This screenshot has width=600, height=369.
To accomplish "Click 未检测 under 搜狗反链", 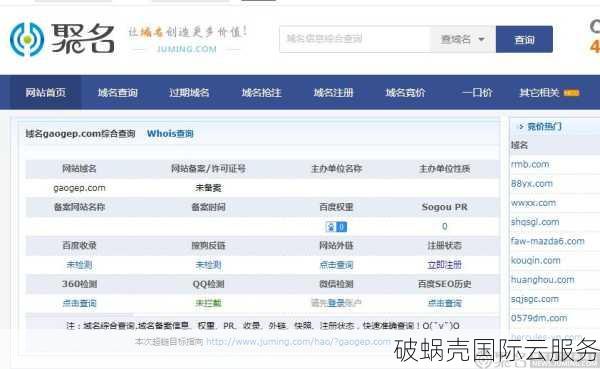I will tap(208, 265).
